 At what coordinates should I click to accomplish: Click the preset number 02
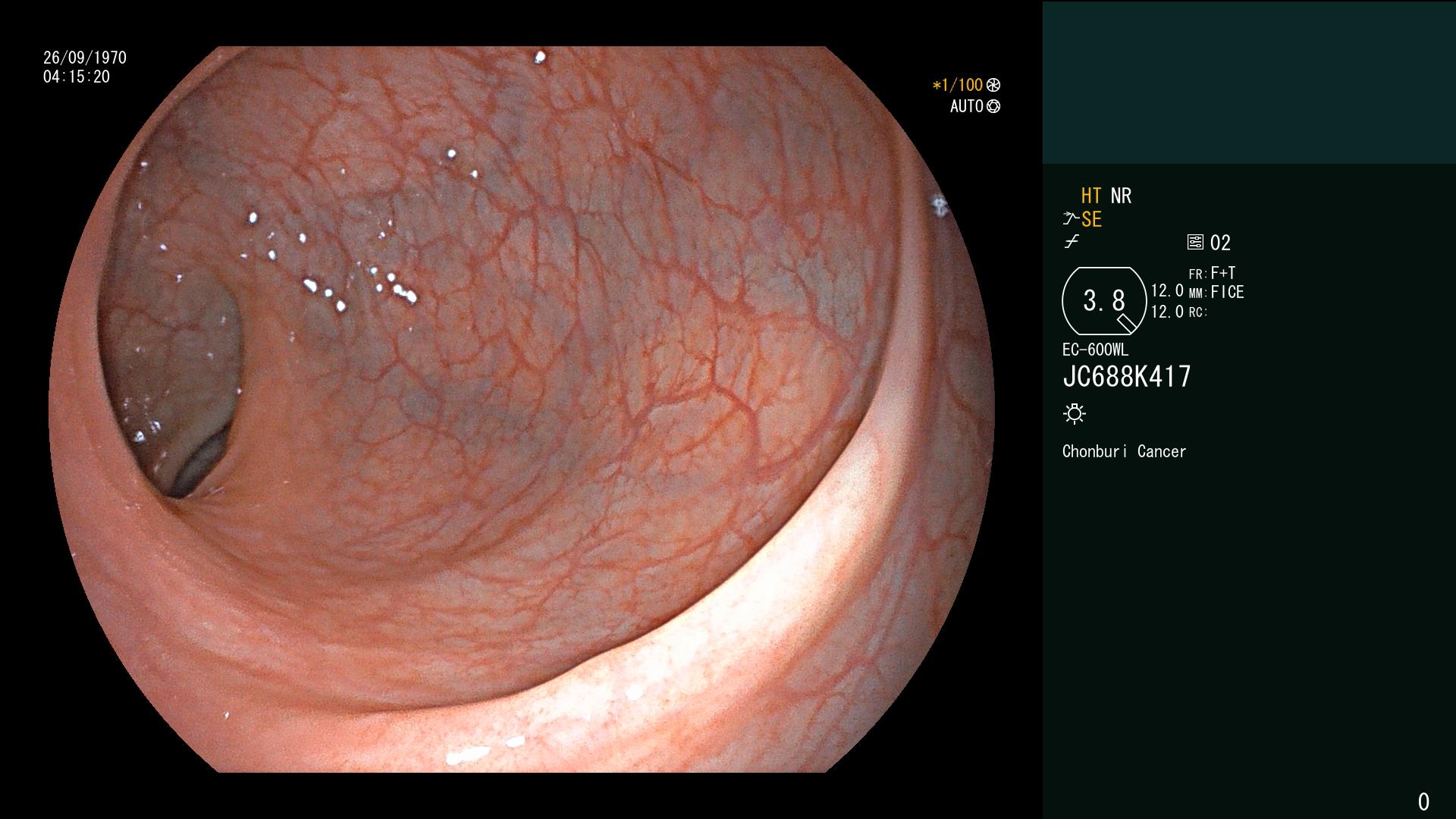tap(1220, 243)
